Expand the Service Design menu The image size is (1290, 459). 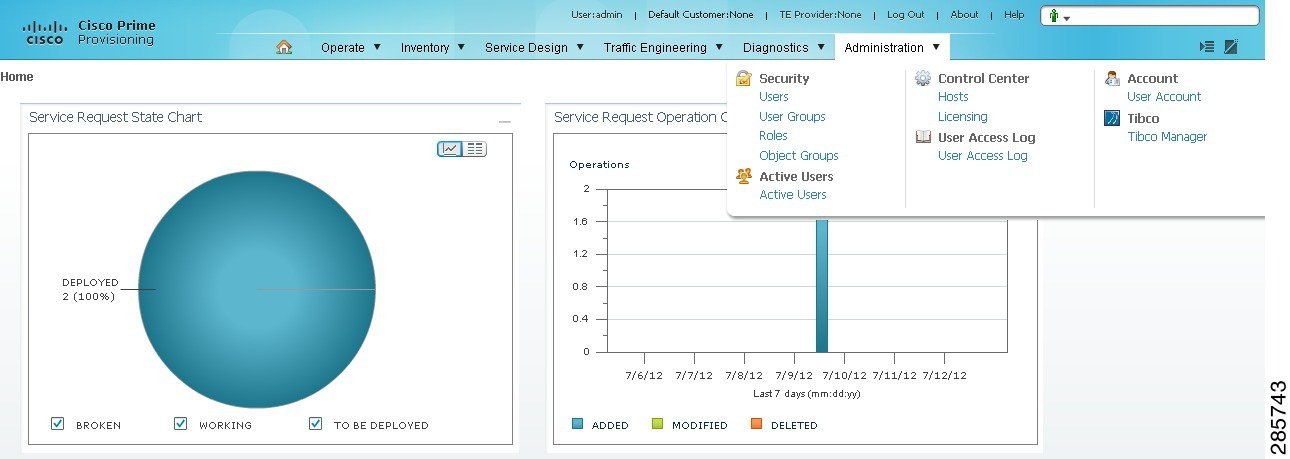534,47
